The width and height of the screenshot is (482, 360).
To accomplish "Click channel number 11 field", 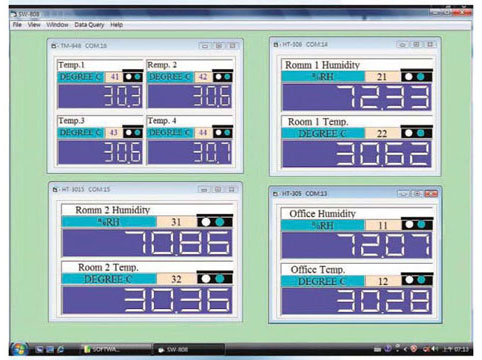I will [383, 225].
